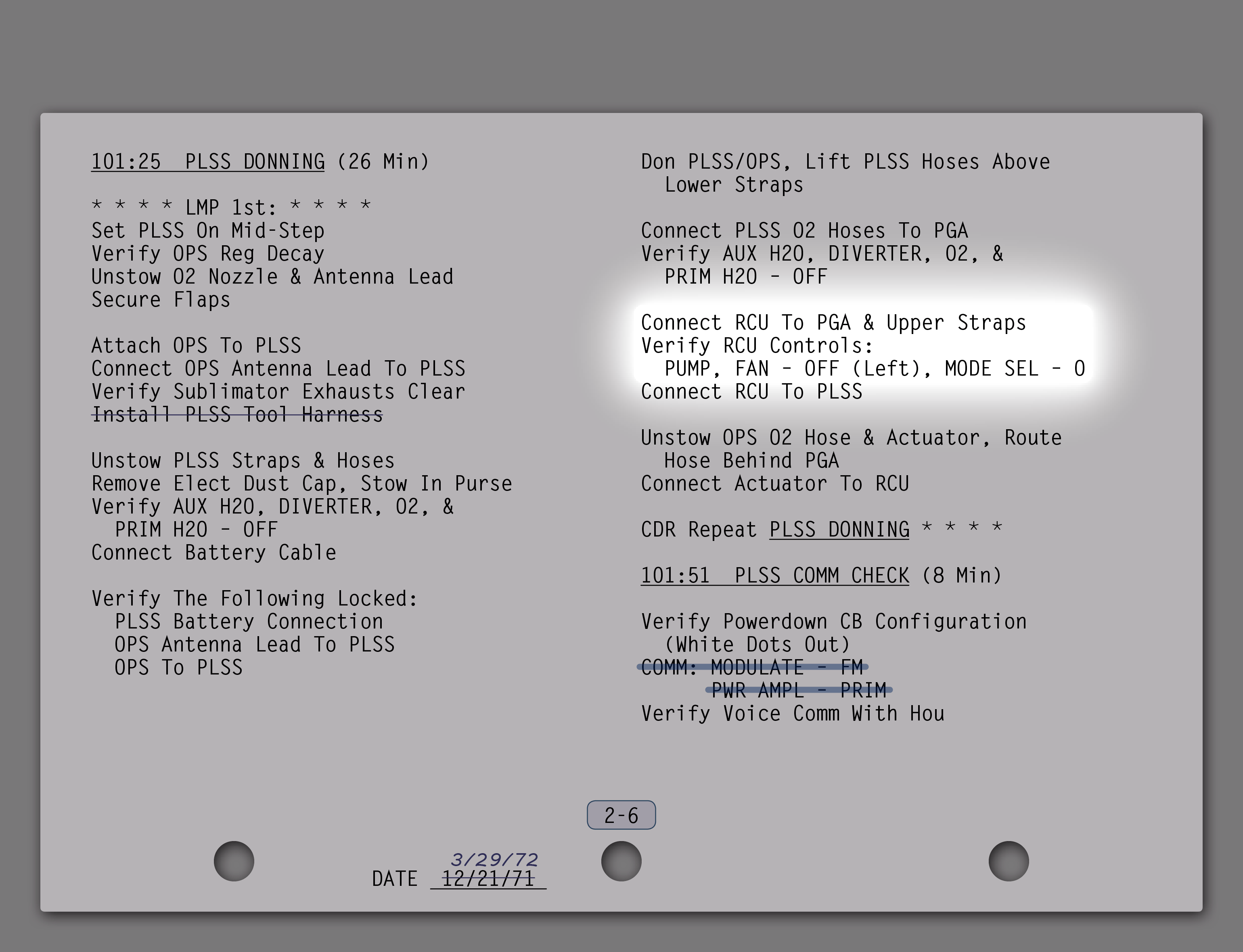Click the center binder hole
1243x952 pixels.
[621, 861]
